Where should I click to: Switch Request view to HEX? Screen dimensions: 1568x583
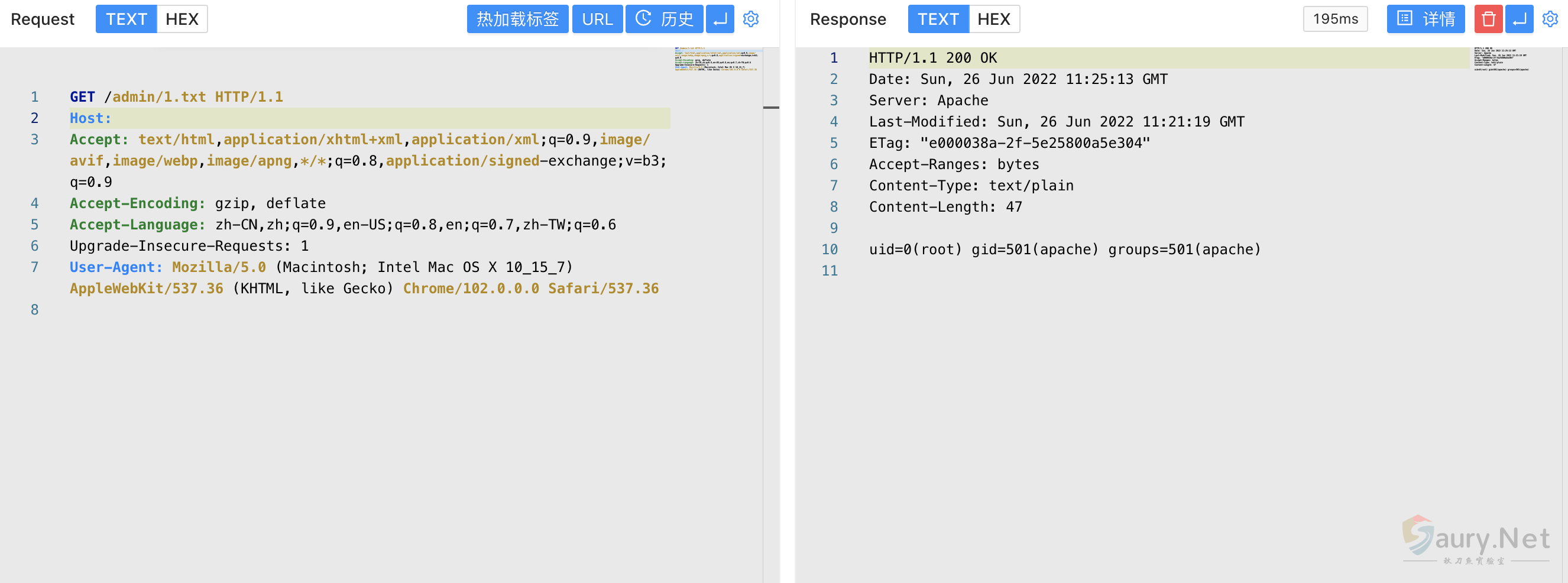click(182, 20)
